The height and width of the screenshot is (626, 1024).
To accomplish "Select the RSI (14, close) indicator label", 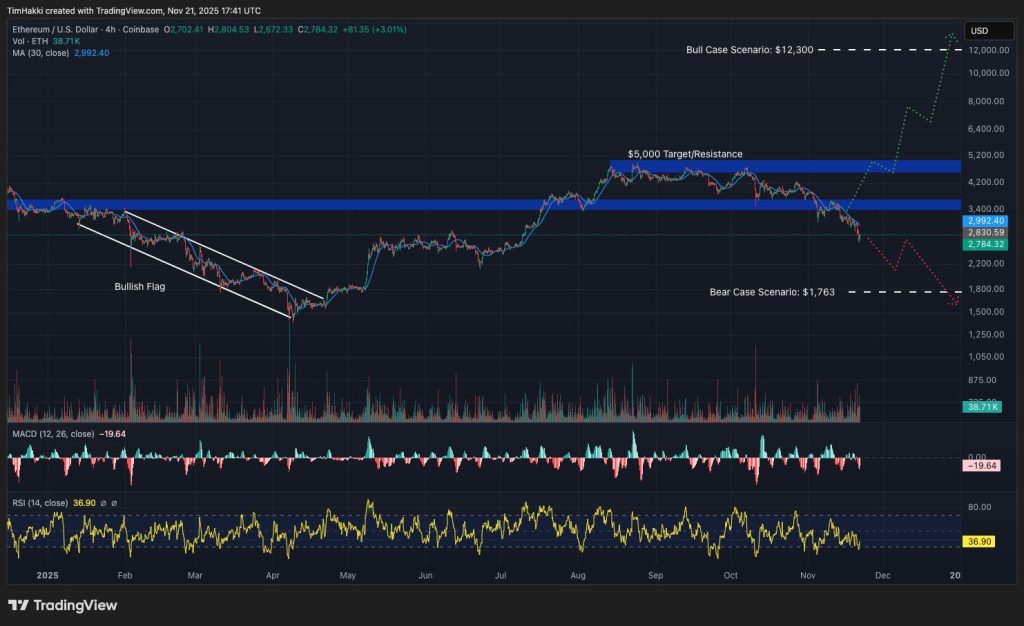I will (40, 503).
